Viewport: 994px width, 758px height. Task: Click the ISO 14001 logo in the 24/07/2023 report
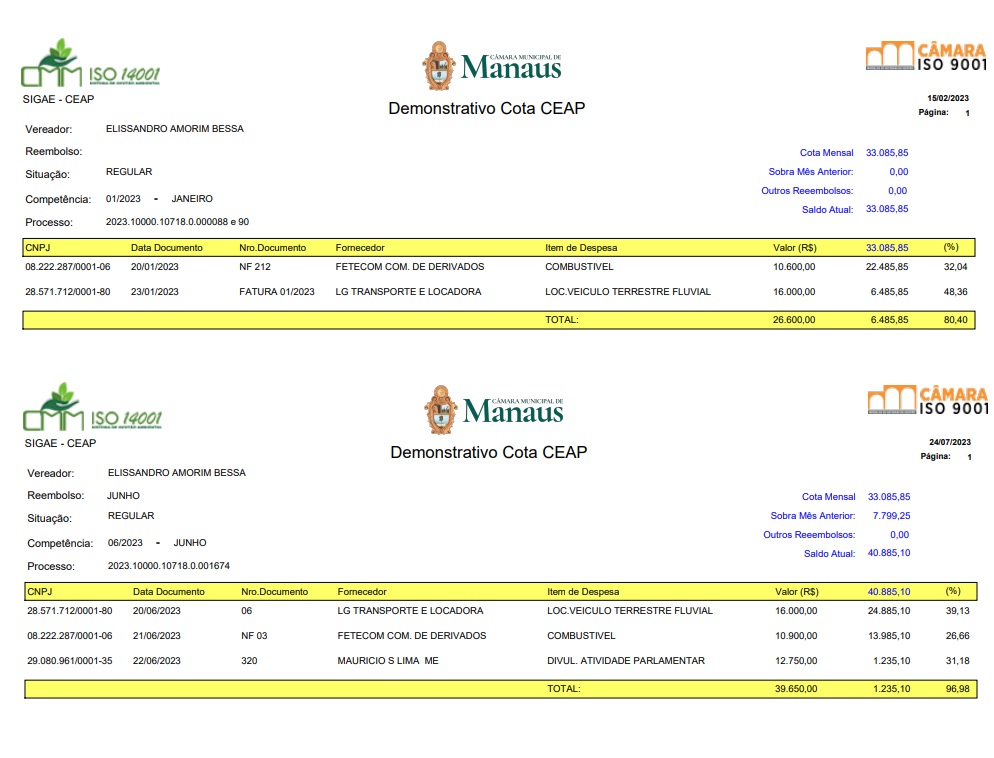tap(93, 407)
